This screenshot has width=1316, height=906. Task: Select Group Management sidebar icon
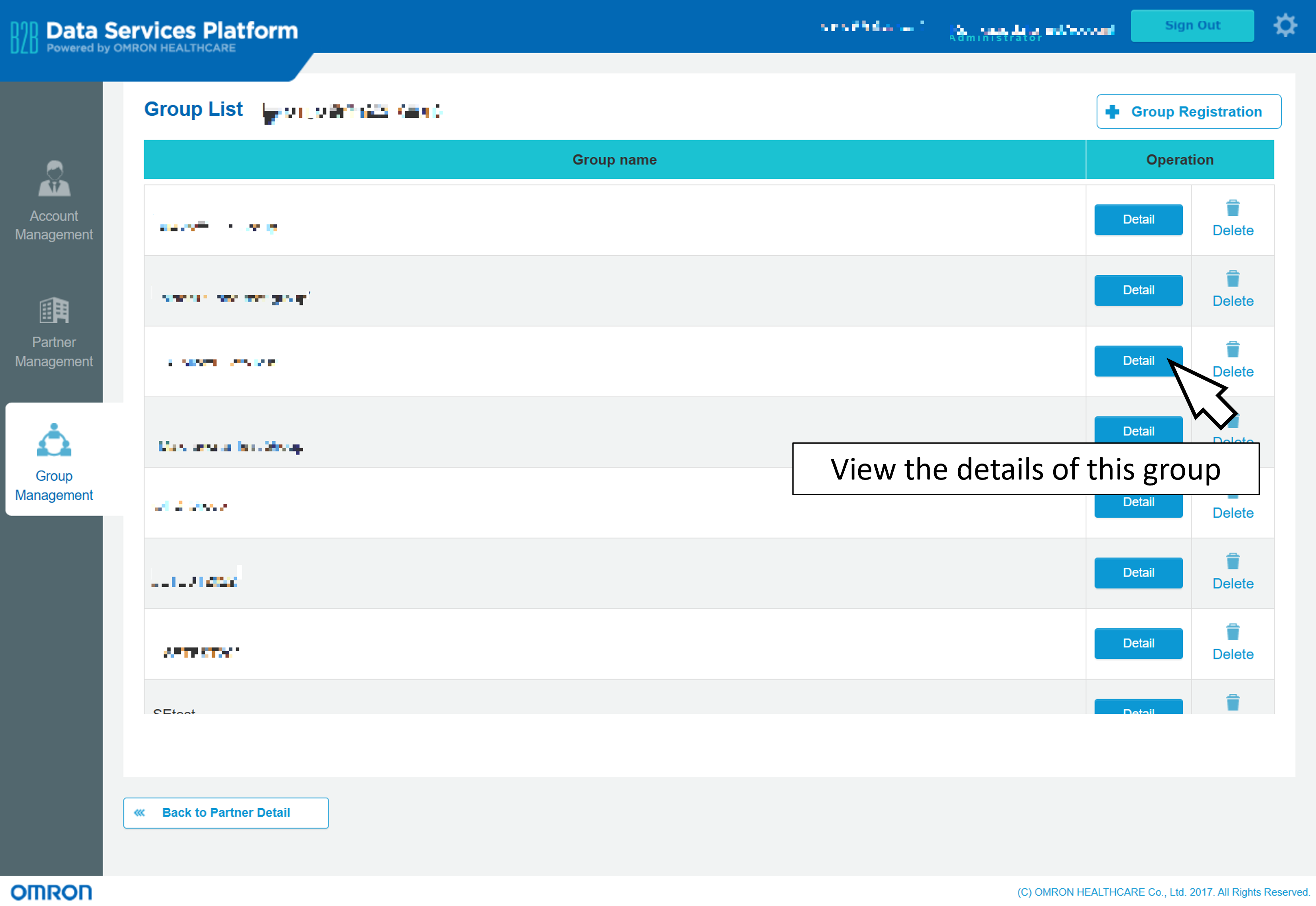pyautogui.click(x=54, y=440)
